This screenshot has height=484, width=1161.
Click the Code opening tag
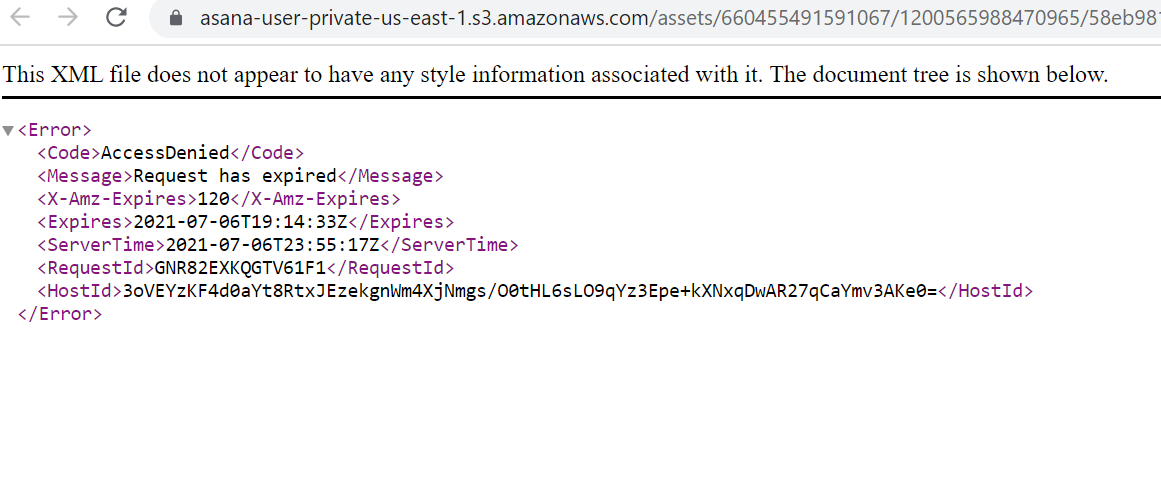pos(69,153)
